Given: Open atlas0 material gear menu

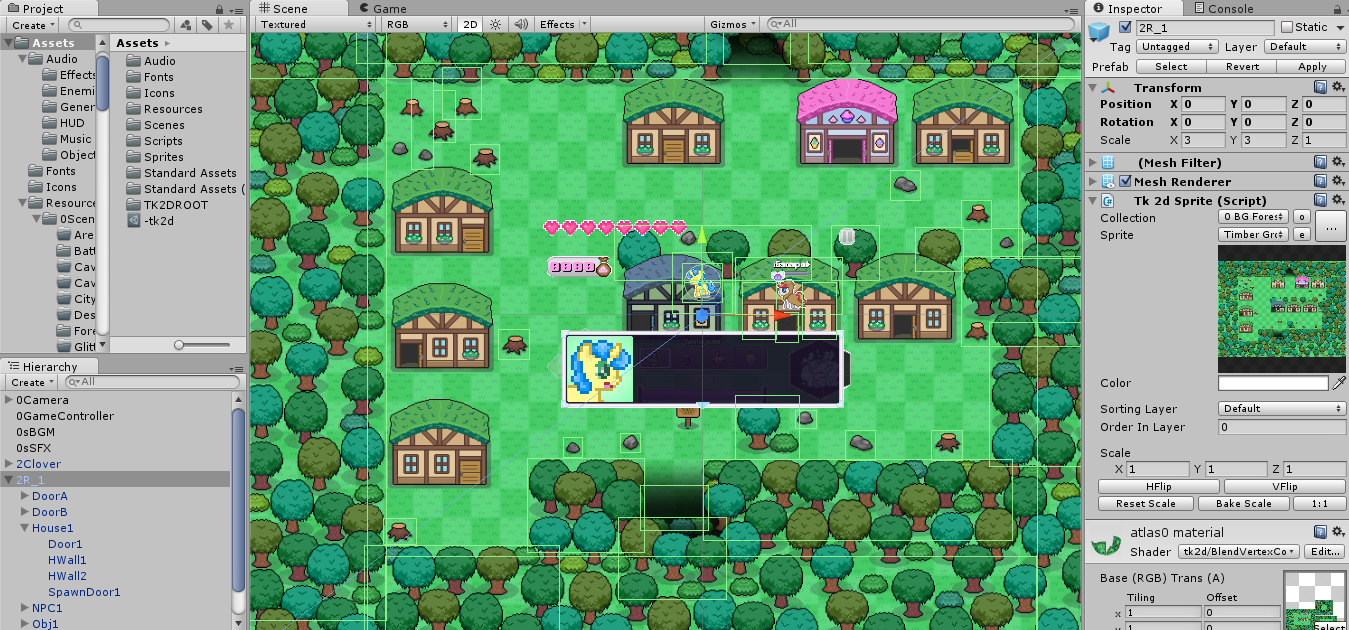Looking at the screenshot, I should (x=1337, y=532).
